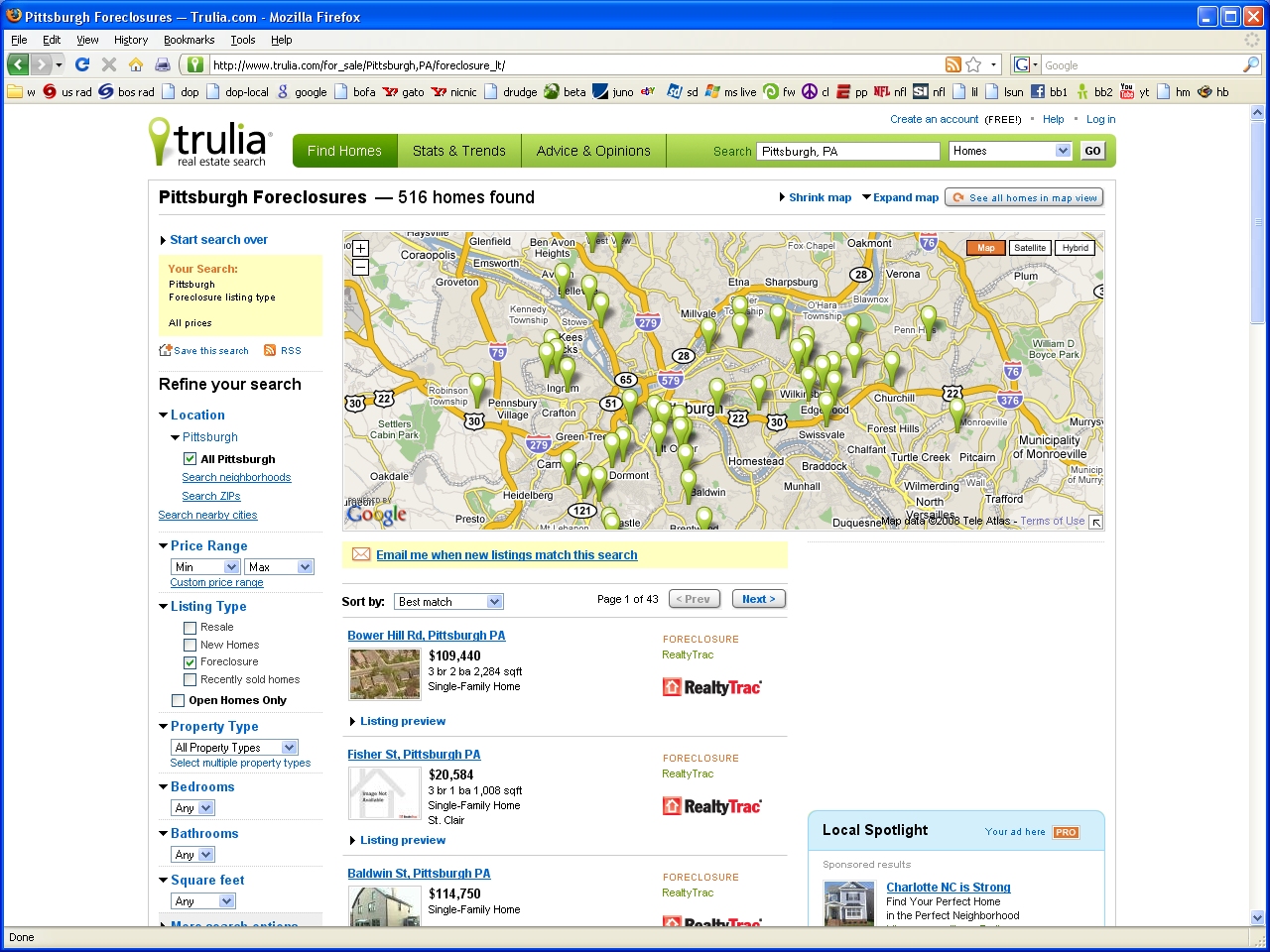Viewport: 1270px width, 952px height.
Task: Uncheck the Foreclosure checkbox
Action: click(x=190, y=661)
